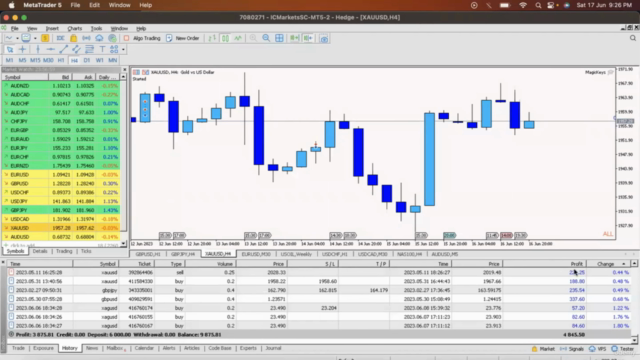Switch timeframe to MN

pos(113,60)
